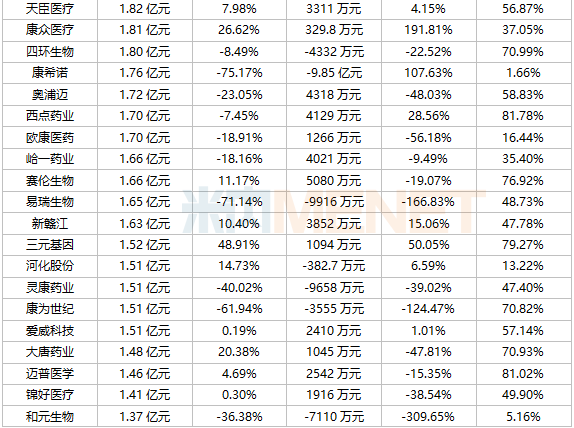Click the 天臣医疗 company name cell
The image size is (574, 428).
(x=50, y=9)
